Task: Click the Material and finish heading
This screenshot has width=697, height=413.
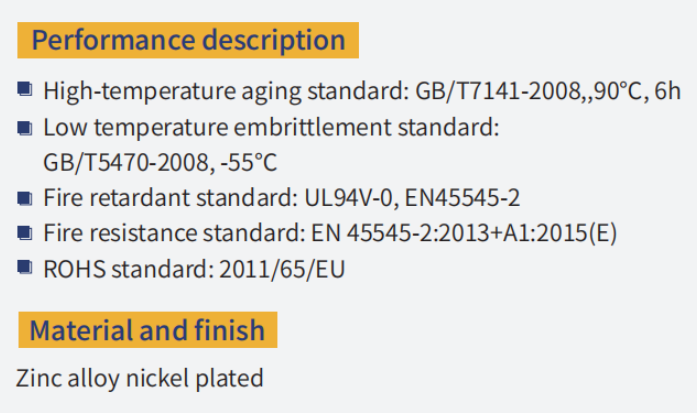Action: (x=148, y=330)
